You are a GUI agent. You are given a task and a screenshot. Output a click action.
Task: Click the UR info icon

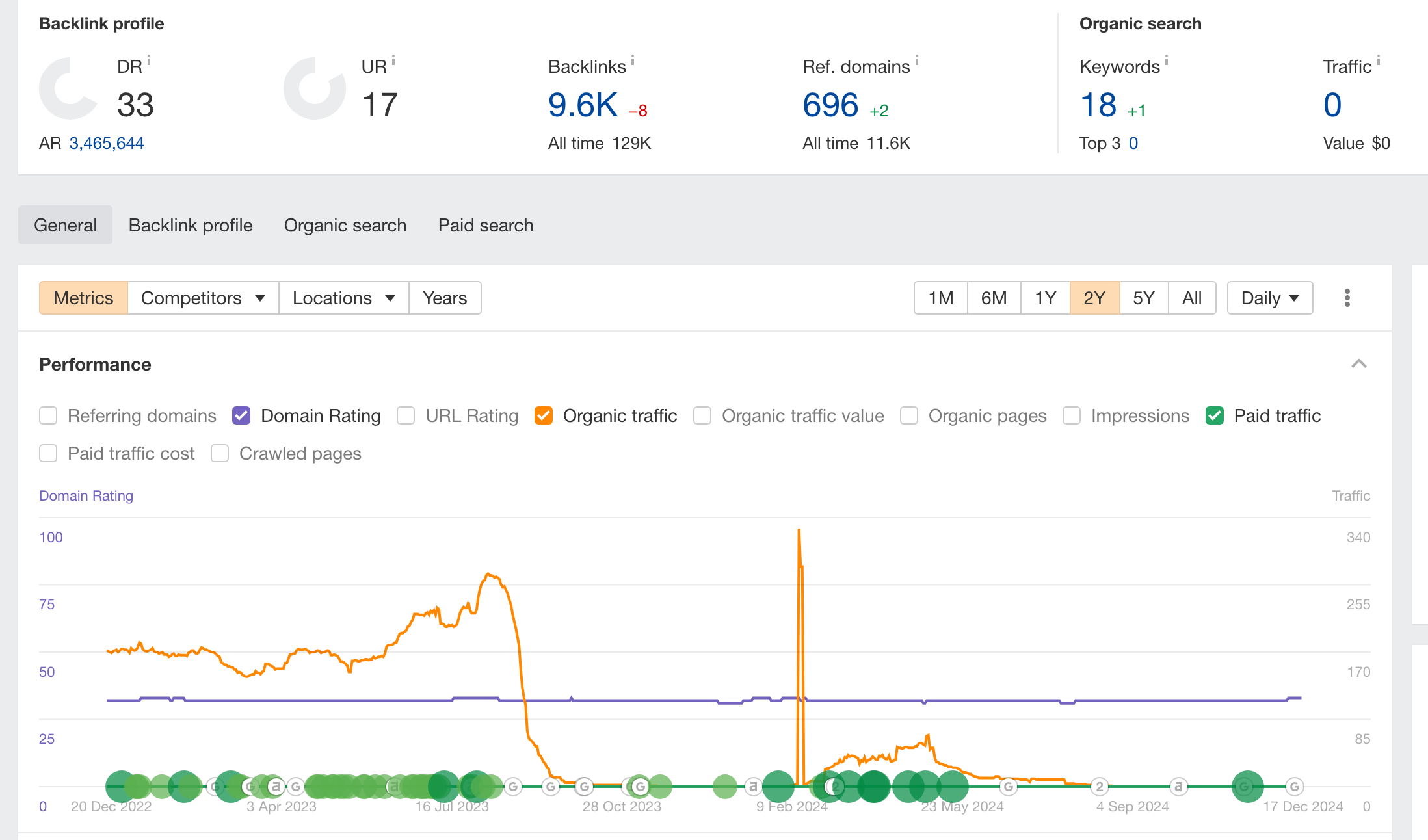[x=393, y=60]
